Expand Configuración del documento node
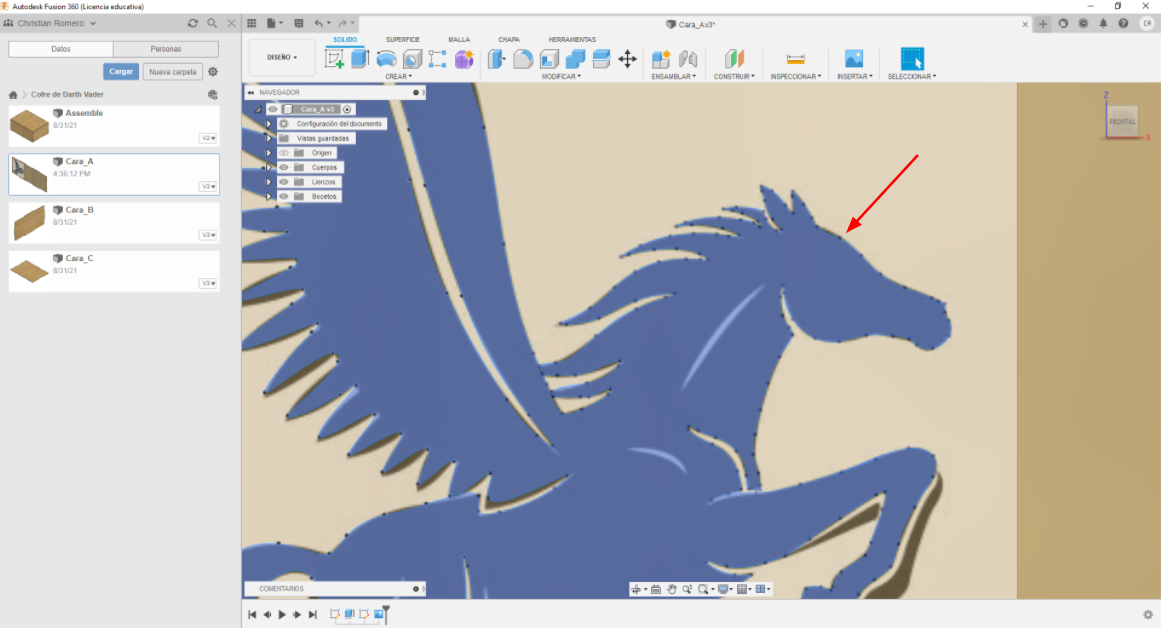This screenshot has height=628, width=1161. click(x=269, y=124)
